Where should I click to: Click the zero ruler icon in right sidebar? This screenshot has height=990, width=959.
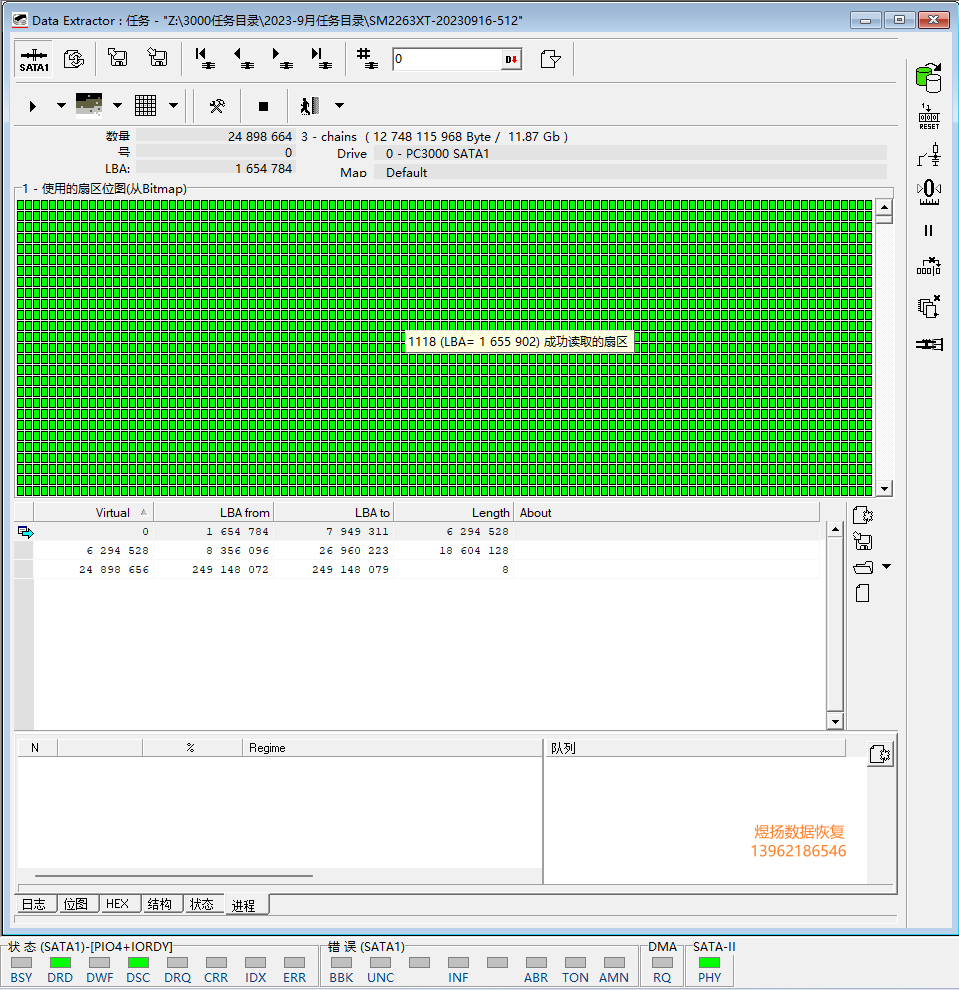click(x=929, y=192)
